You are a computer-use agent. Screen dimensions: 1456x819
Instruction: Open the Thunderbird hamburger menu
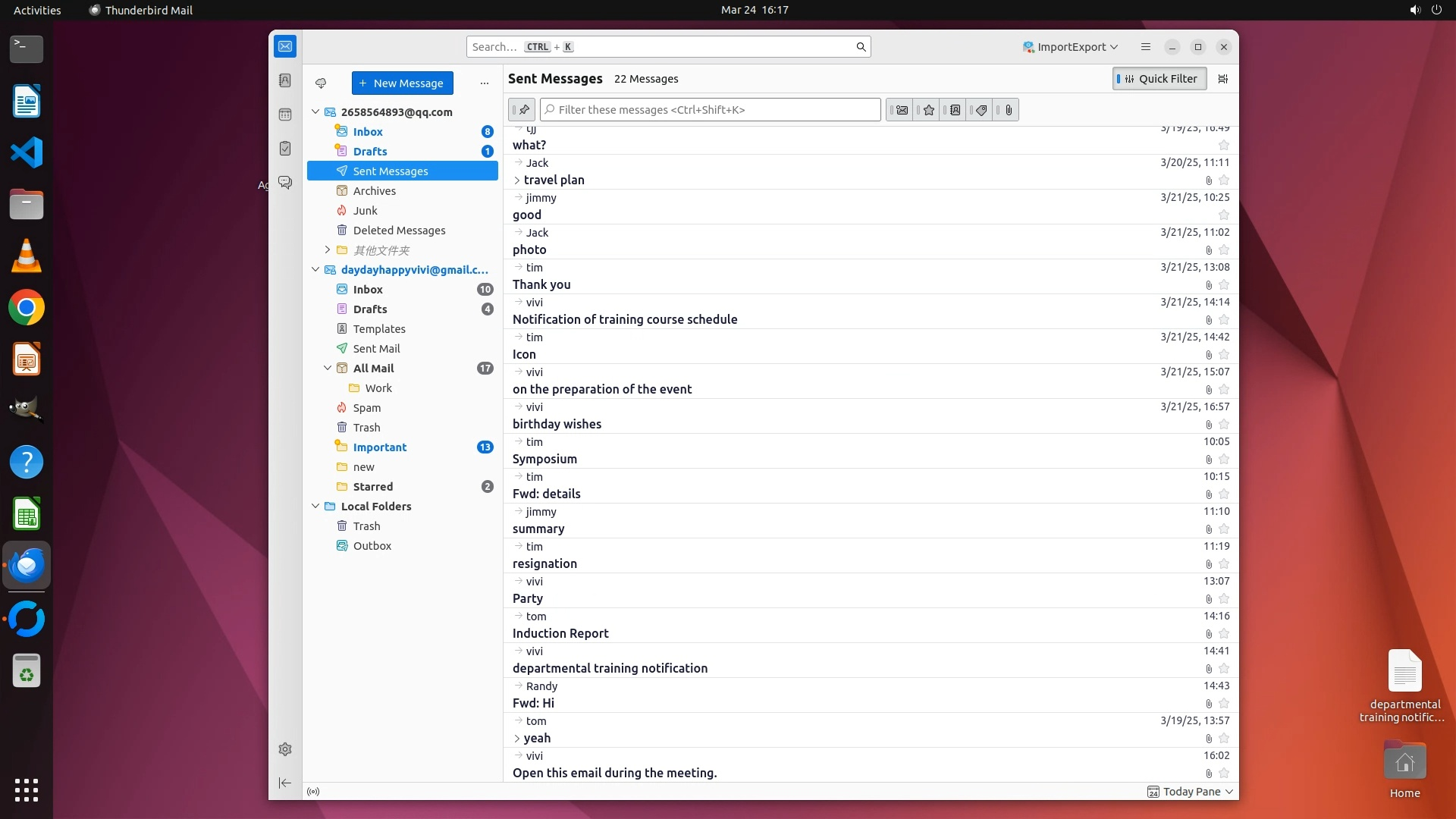point(1145,47)
